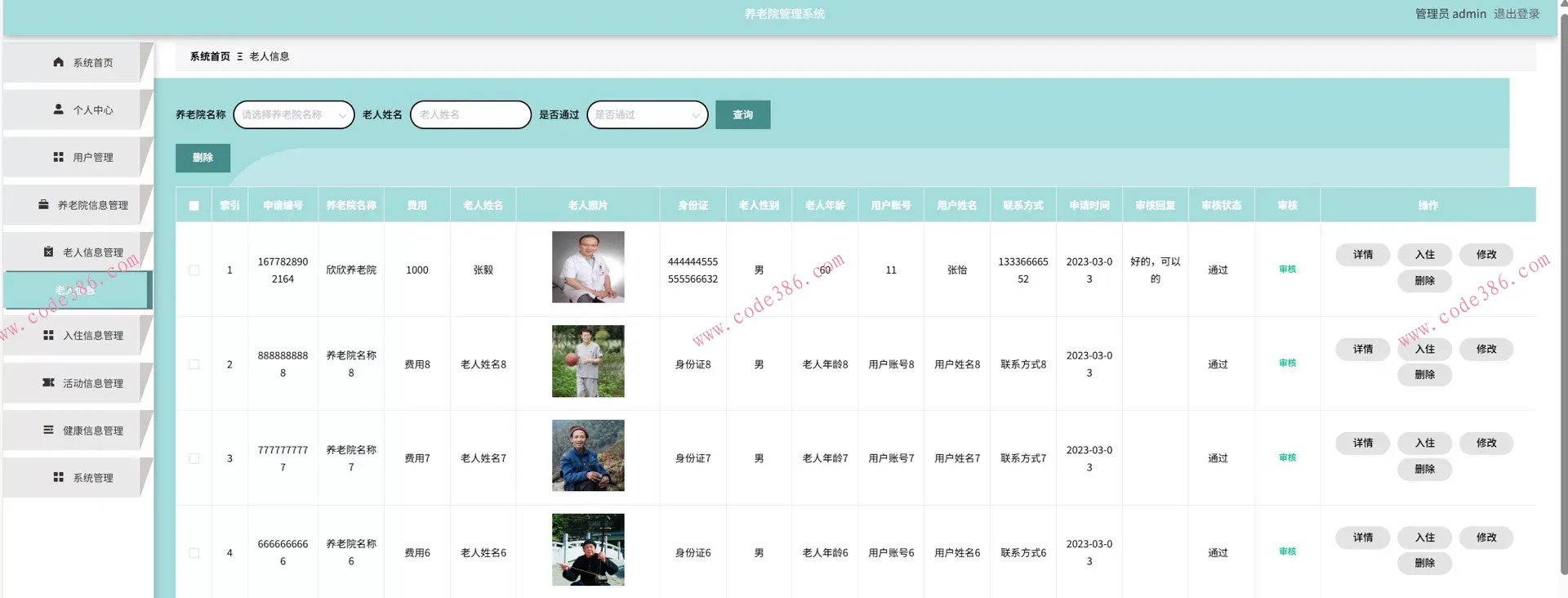Toggle the select-all checkbox in table header
The height and width of the screenshot is (598, 1568).
[x=194, y=206]
